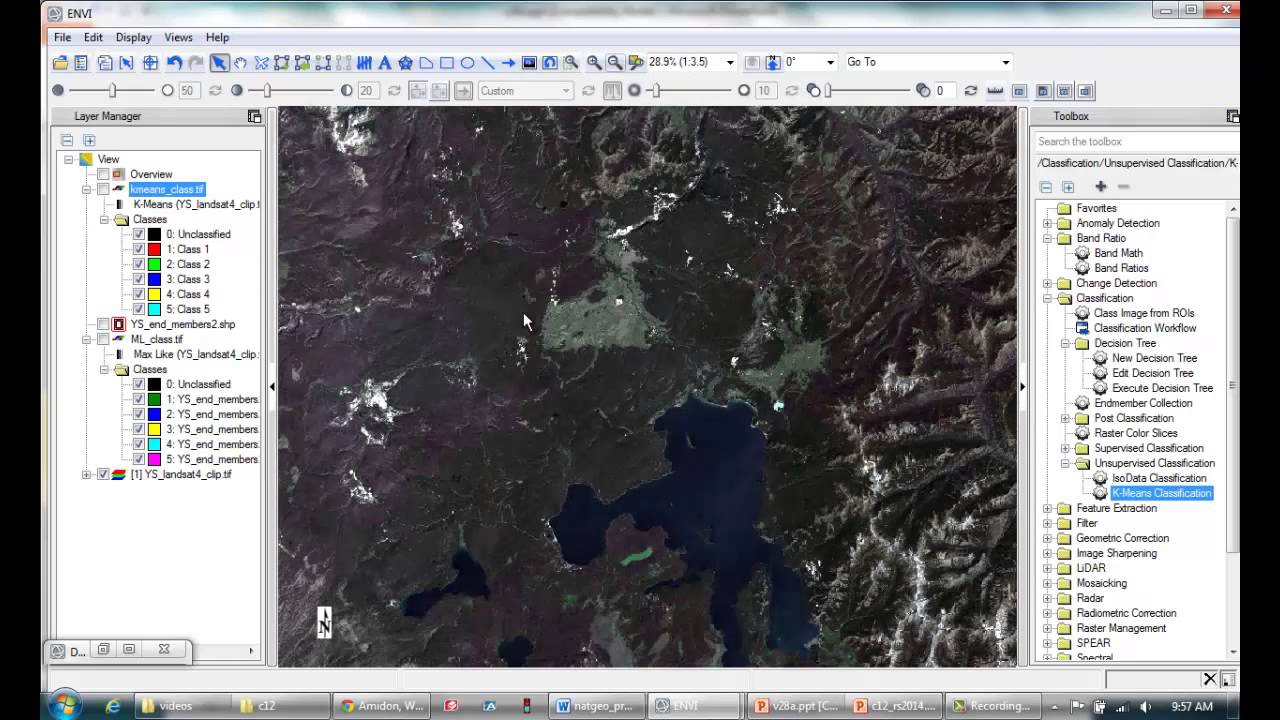Activate the Select arrow tool

(x=219, y=63)
